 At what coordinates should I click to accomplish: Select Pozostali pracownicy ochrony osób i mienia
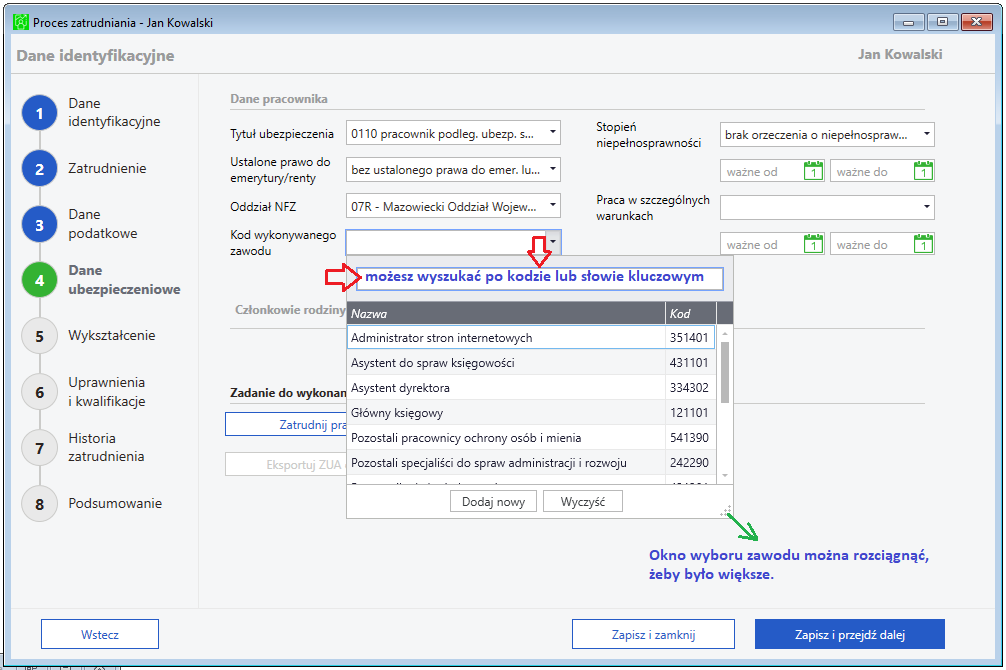click(x=531, y=438)
